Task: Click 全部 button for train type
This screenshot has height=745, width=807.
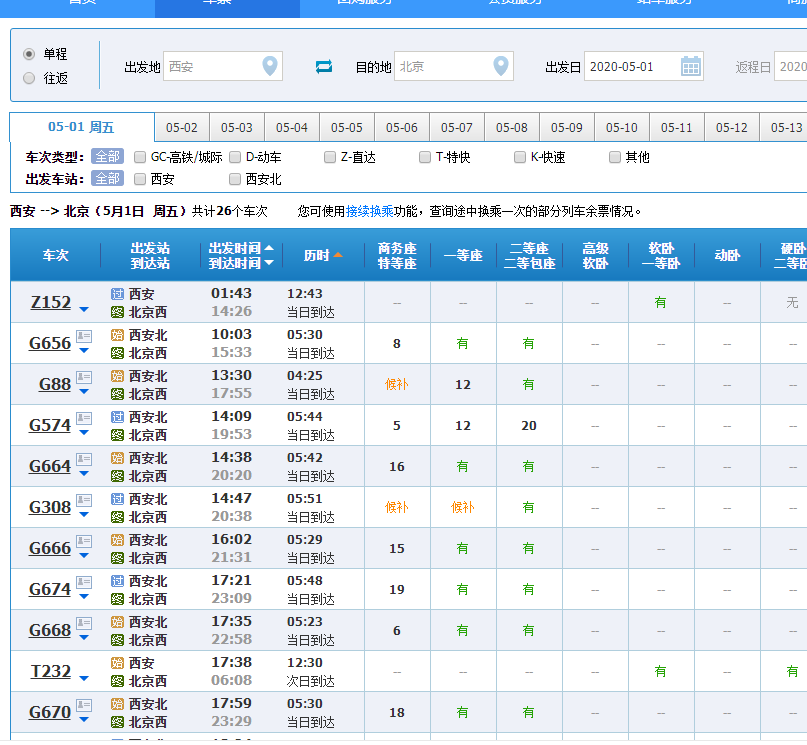Action: point(108,156)
